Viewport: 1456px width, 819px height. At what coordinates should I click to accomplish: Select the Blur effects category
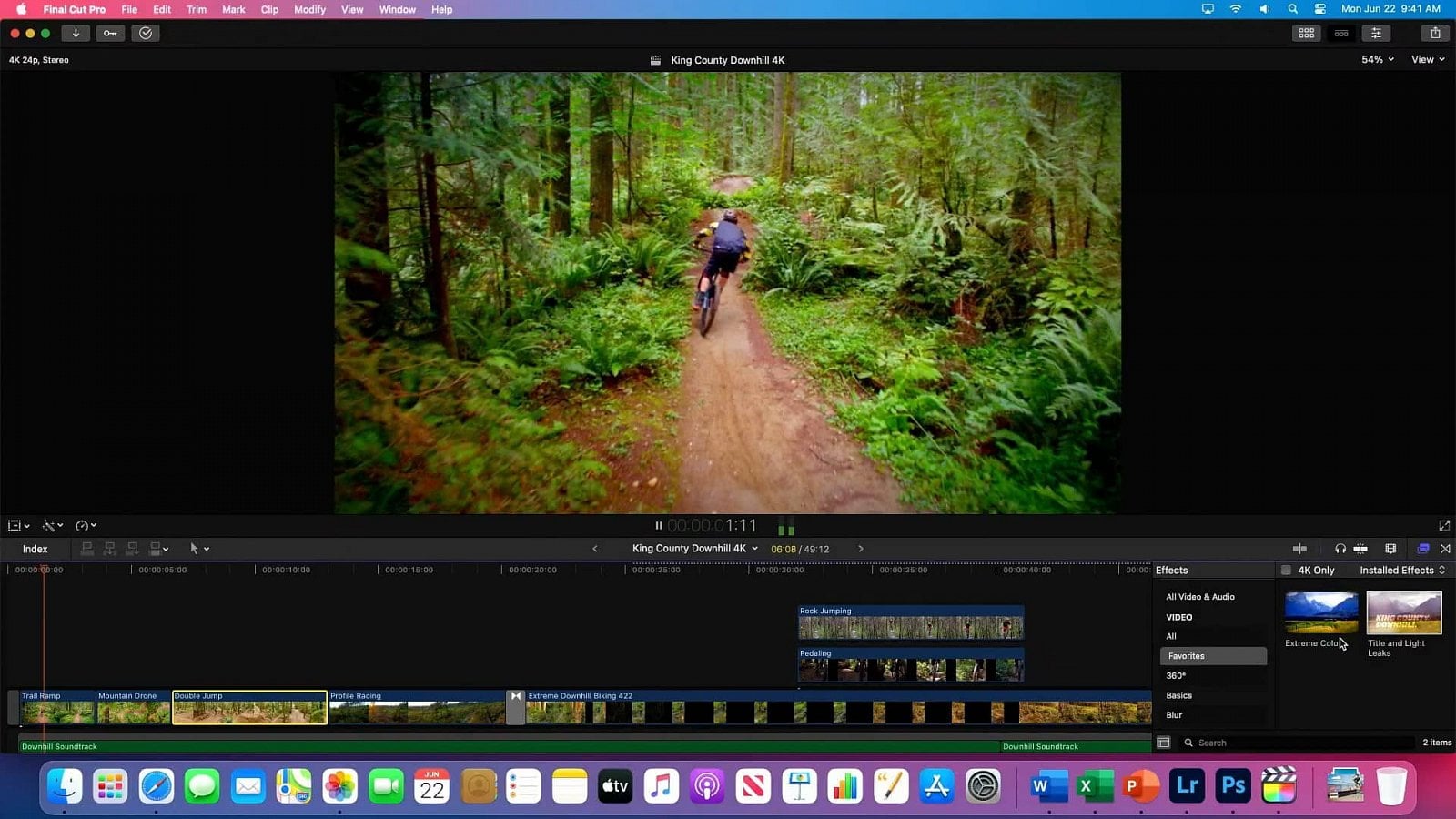(x=1174, y=715)
